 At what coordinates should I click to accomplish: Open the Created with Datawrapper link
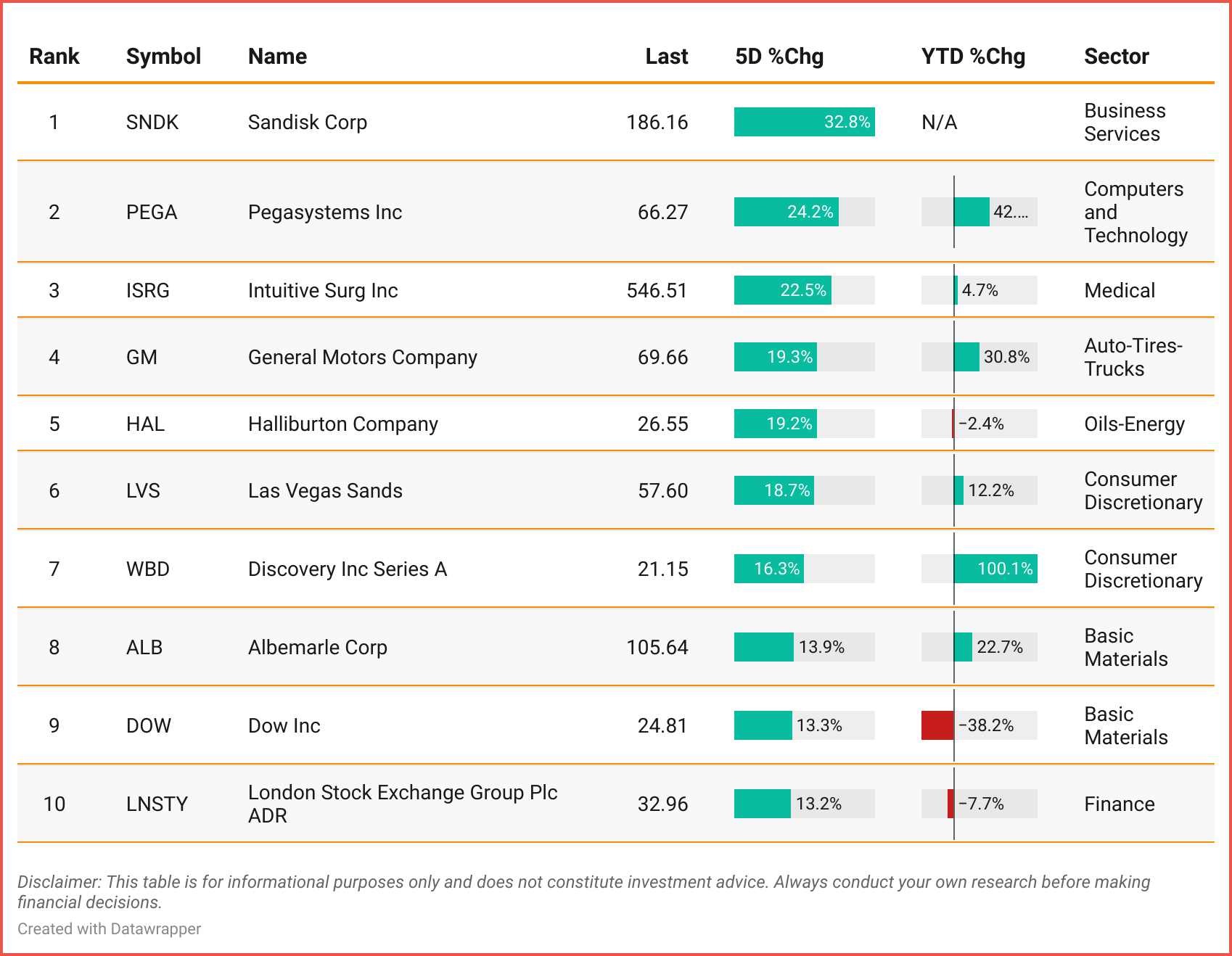[x=109, y=928]
